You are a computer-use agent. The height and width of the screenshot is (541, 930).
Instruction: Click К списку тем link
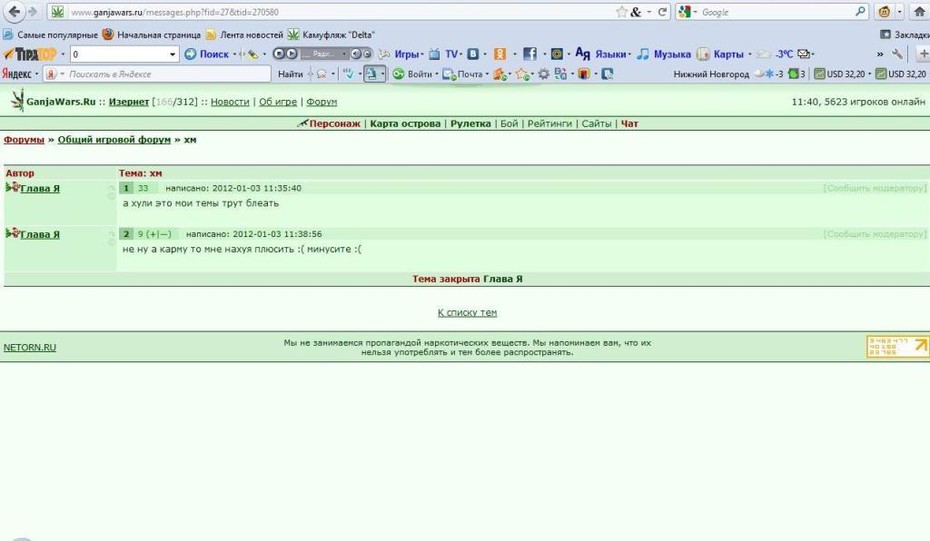(x=467, y=313)
